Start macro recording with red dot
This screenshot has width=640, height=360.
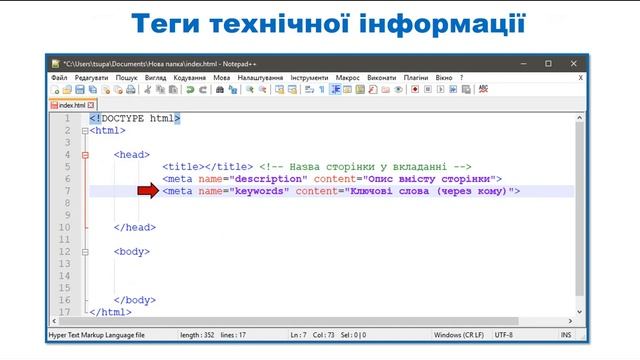415,89
